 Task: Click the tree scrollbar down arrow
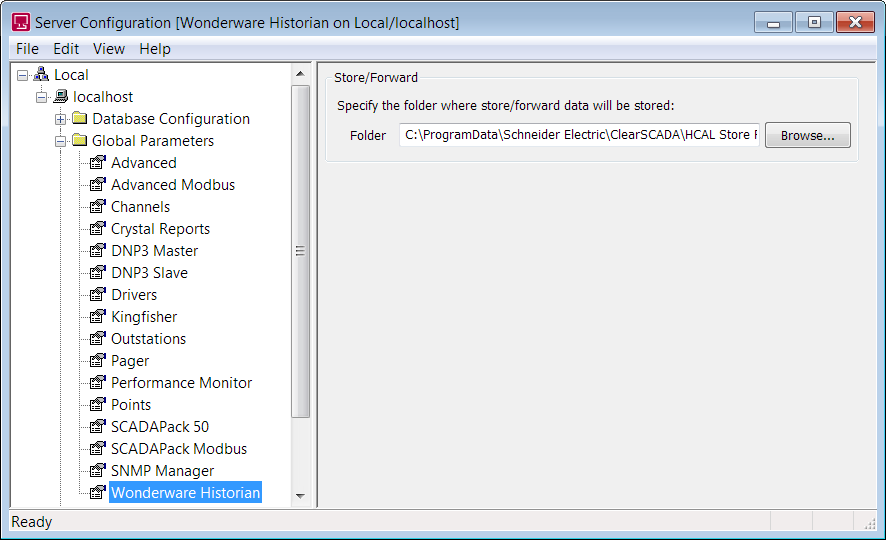[301, 497]
